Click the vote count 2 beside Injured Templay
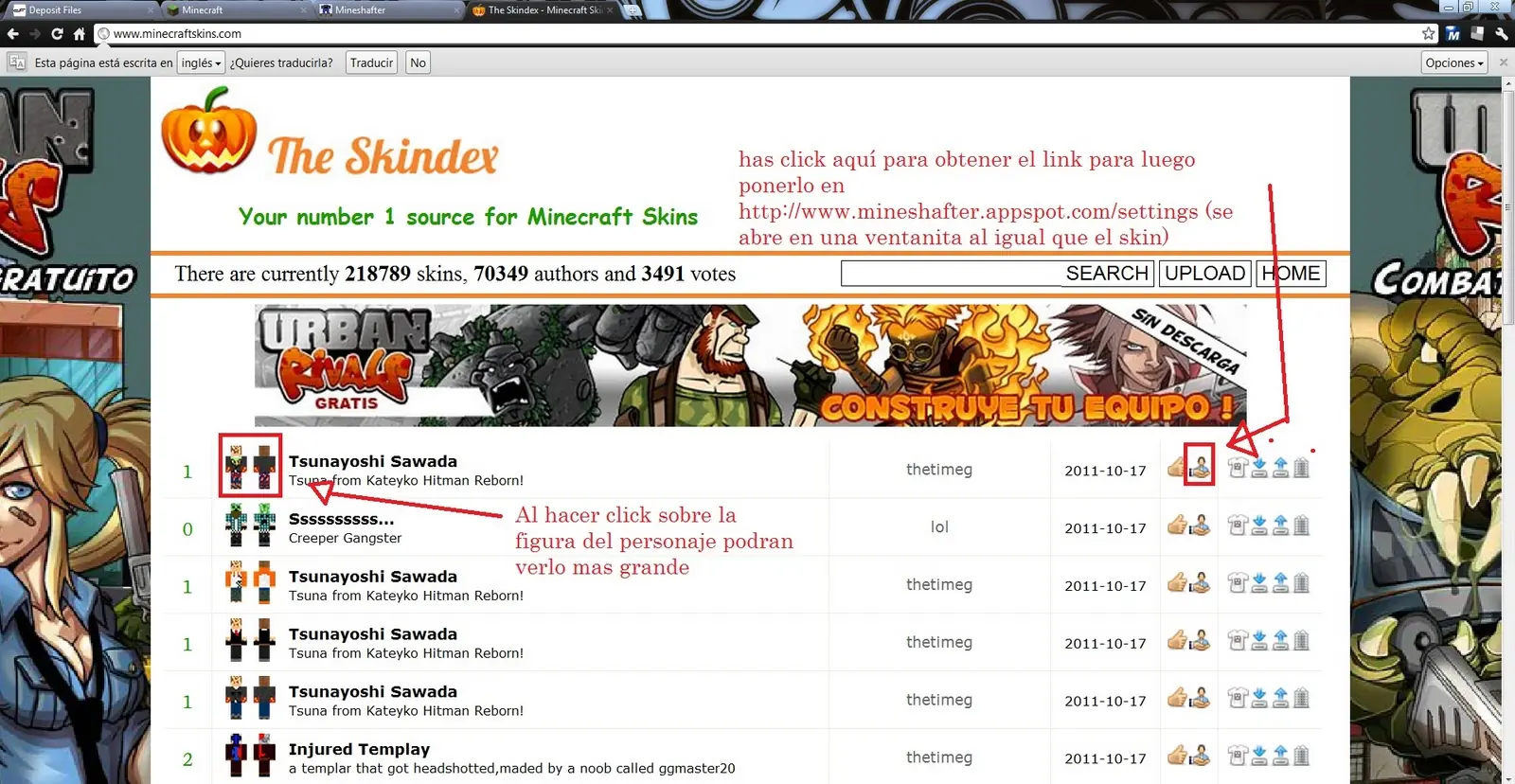Image resolution: width=1515 pixels, height=784 pixels. [187, 759]
